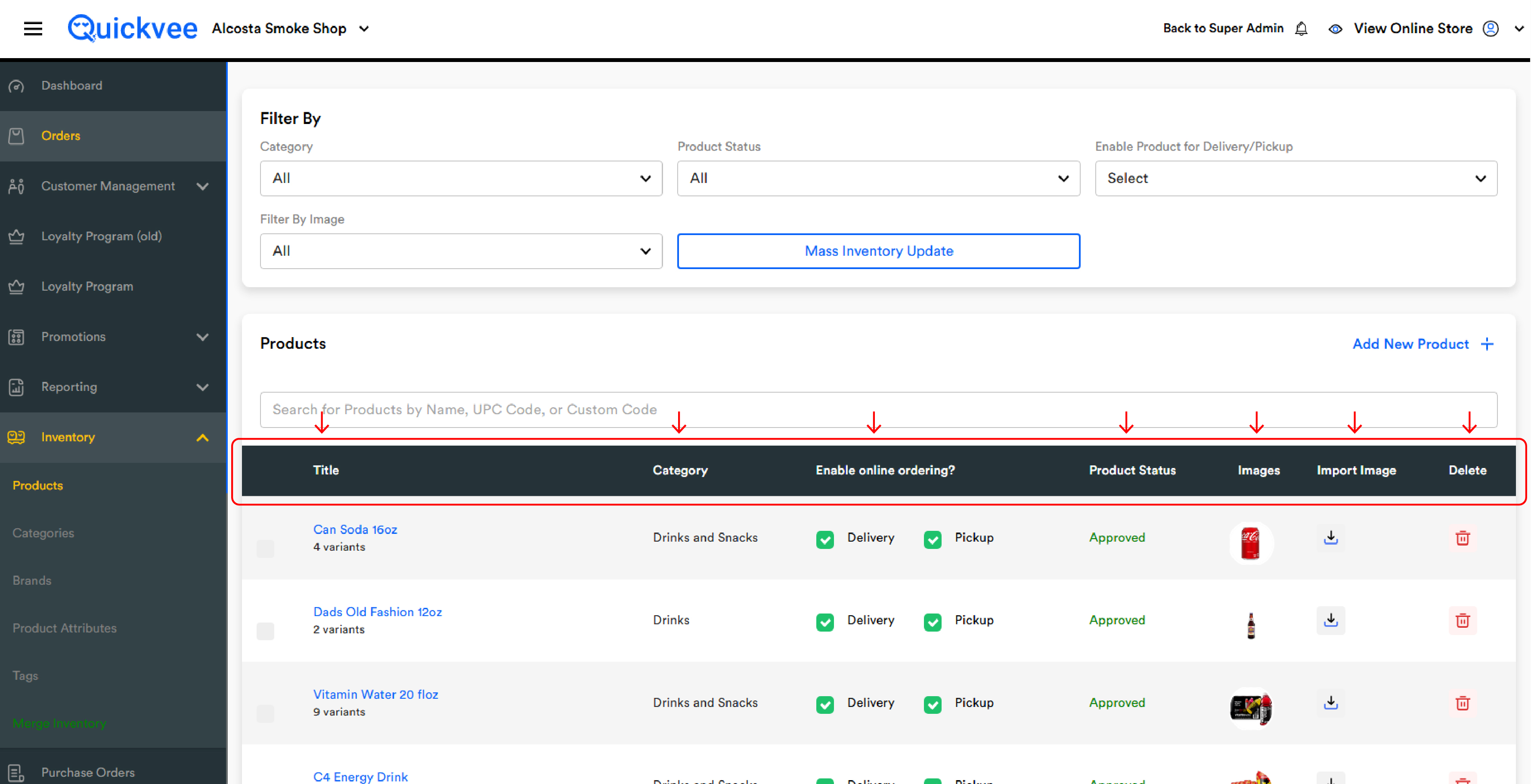Viewport: 1531px width, 784px height.
Task: Open the Category filter dropdown
Action: point(461,178)
